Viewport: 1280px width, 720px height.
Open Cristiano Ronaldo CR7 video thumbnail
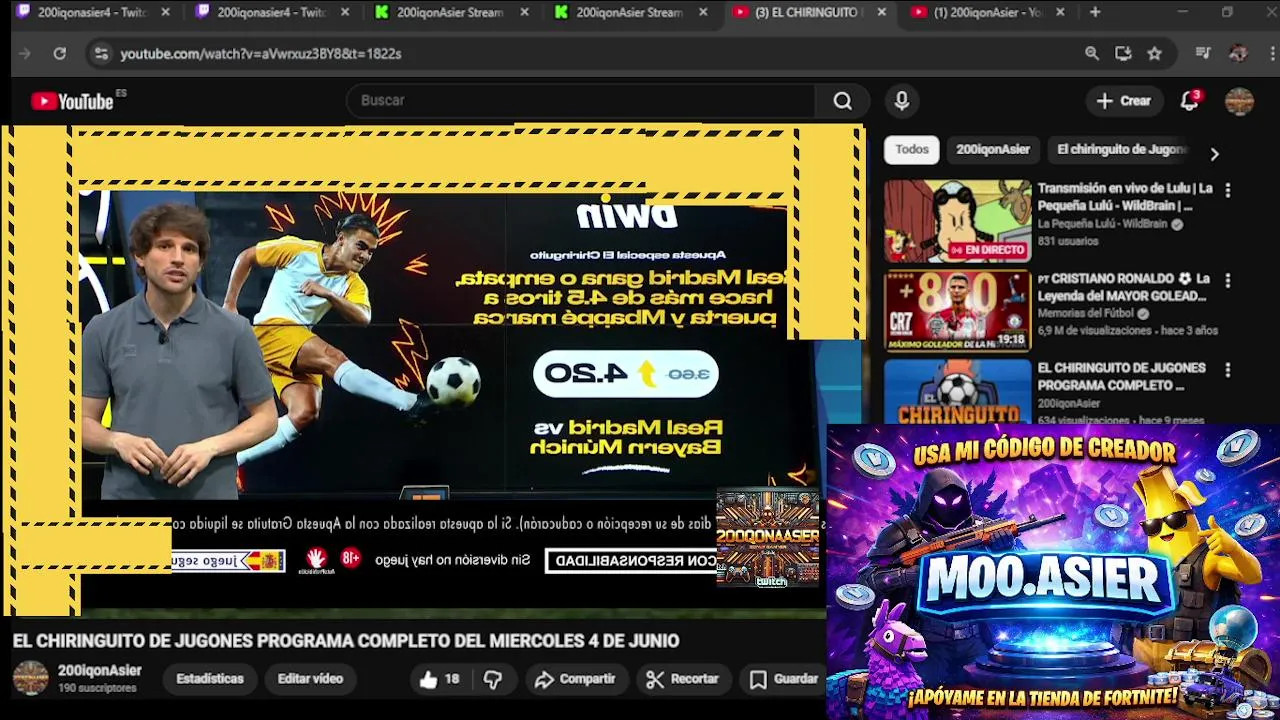(x=957, y=311)
